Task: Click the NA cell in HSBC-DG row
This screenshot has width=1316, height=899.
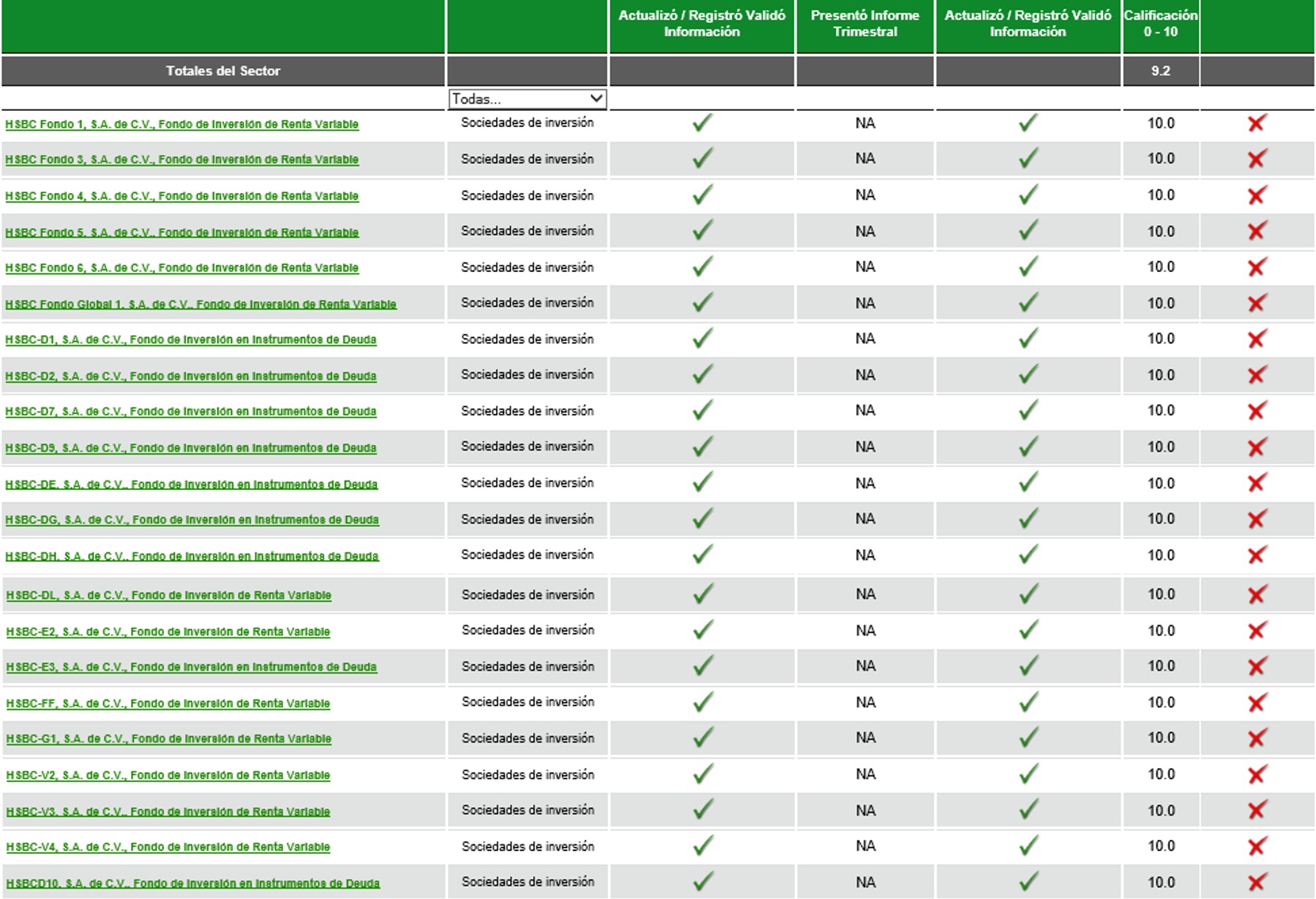Action: pos(865,519)
